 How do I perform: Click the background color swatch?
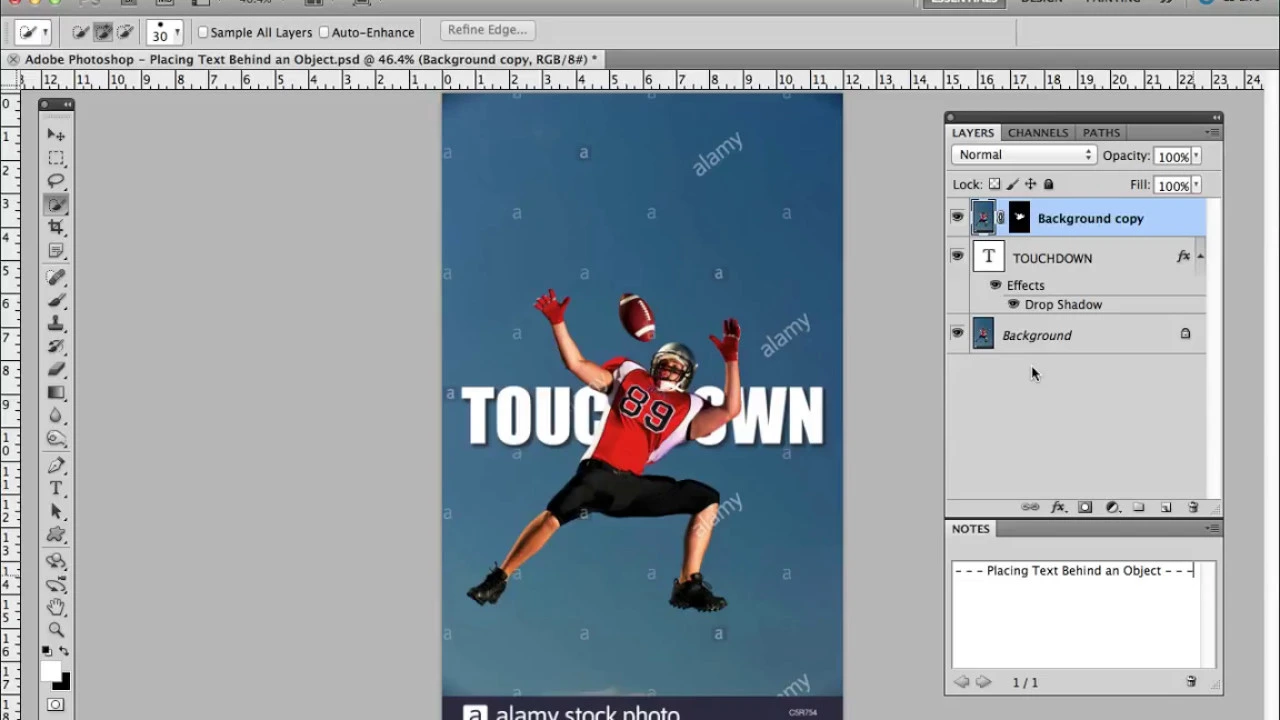tap(64, 684)
